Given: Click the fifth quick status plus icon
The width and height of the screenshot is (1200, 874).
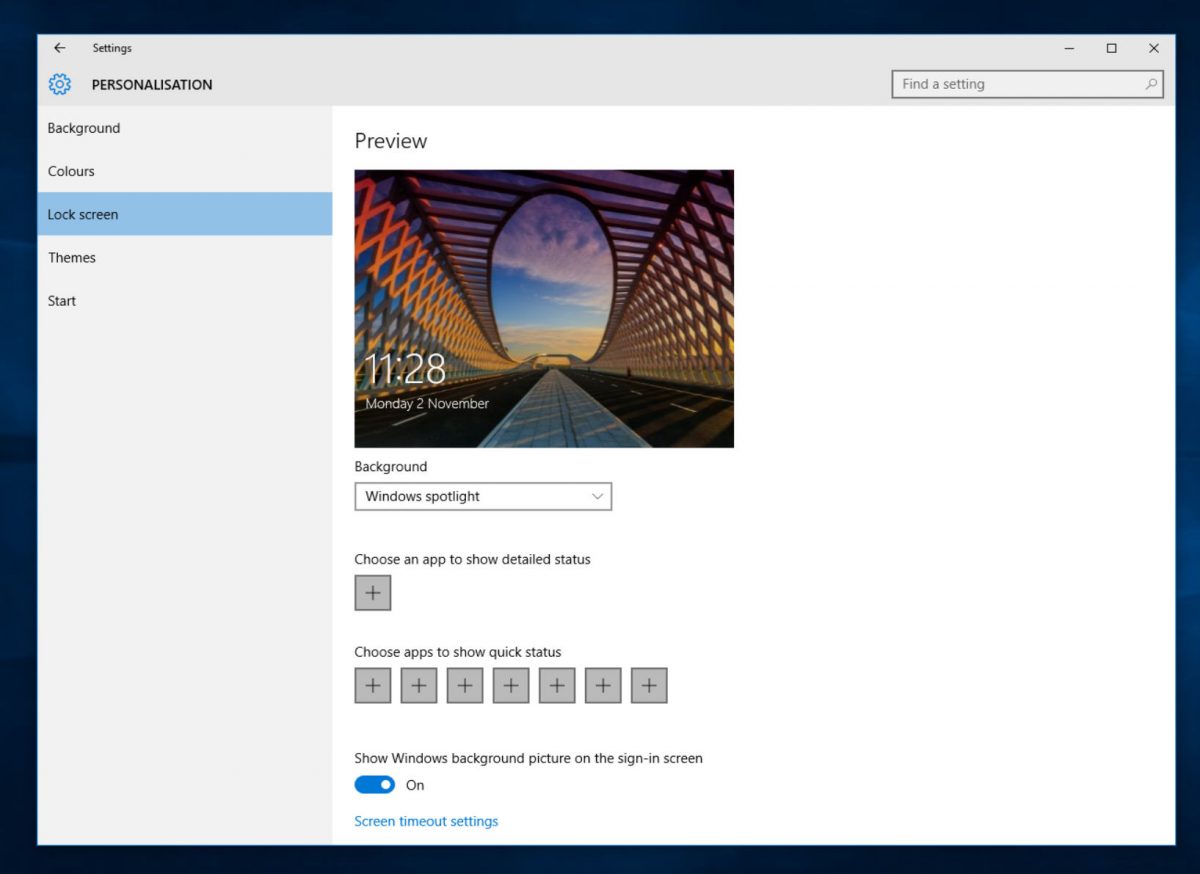Looking at the screenshot, I should click(x=556, y=685).
